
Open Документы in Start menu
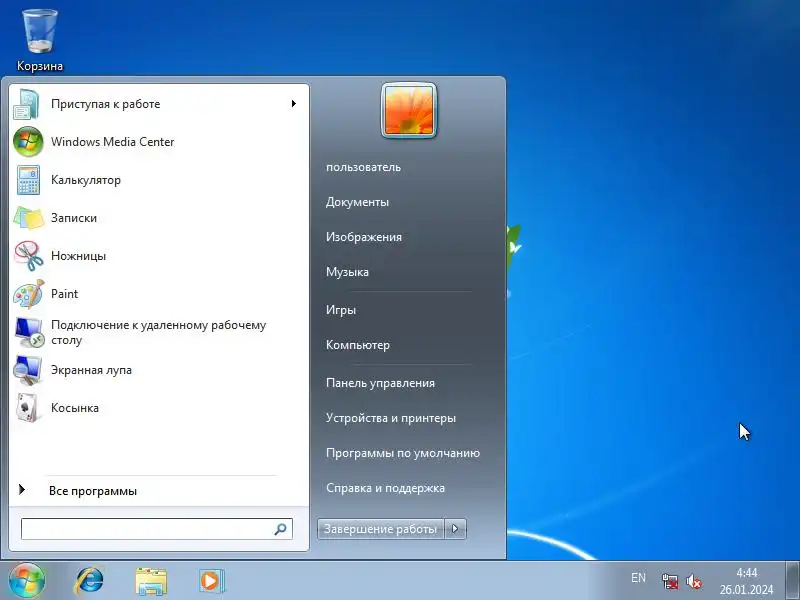[357, 202]
